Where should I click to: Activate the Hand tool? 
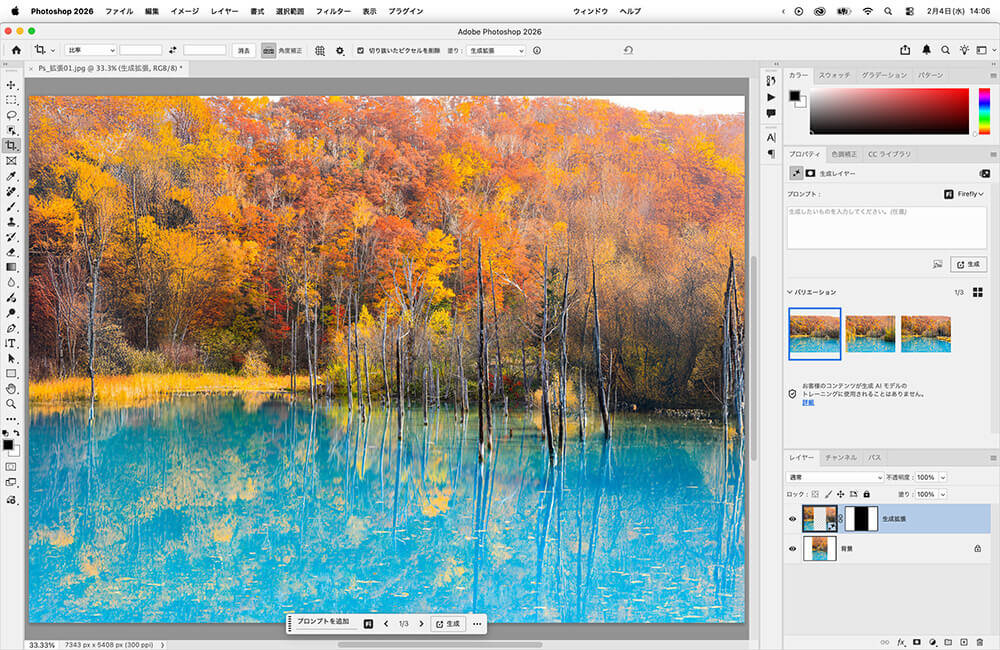(11, 388)
